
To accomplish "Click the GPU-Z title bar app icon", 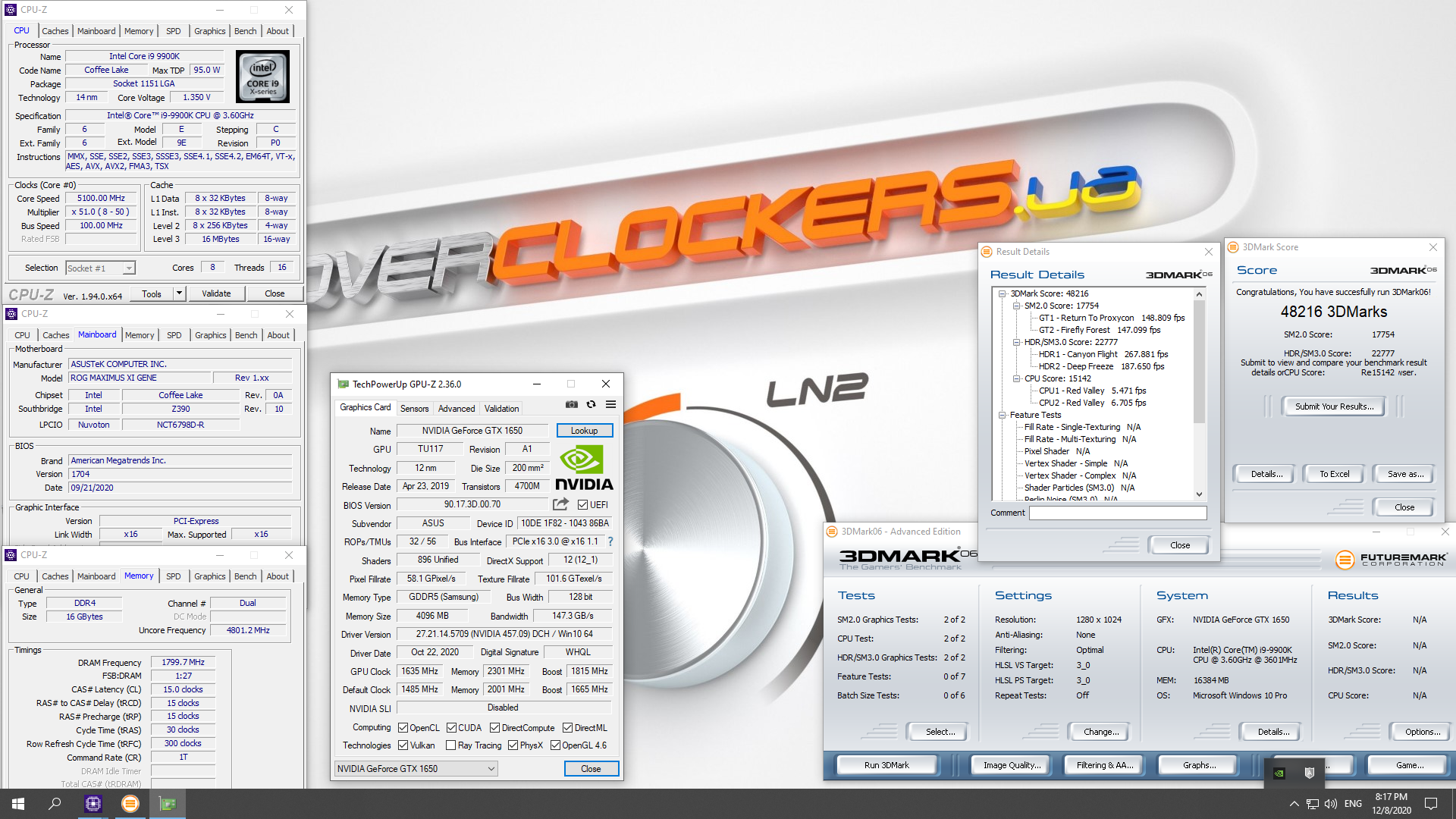I will coord(343,384).
